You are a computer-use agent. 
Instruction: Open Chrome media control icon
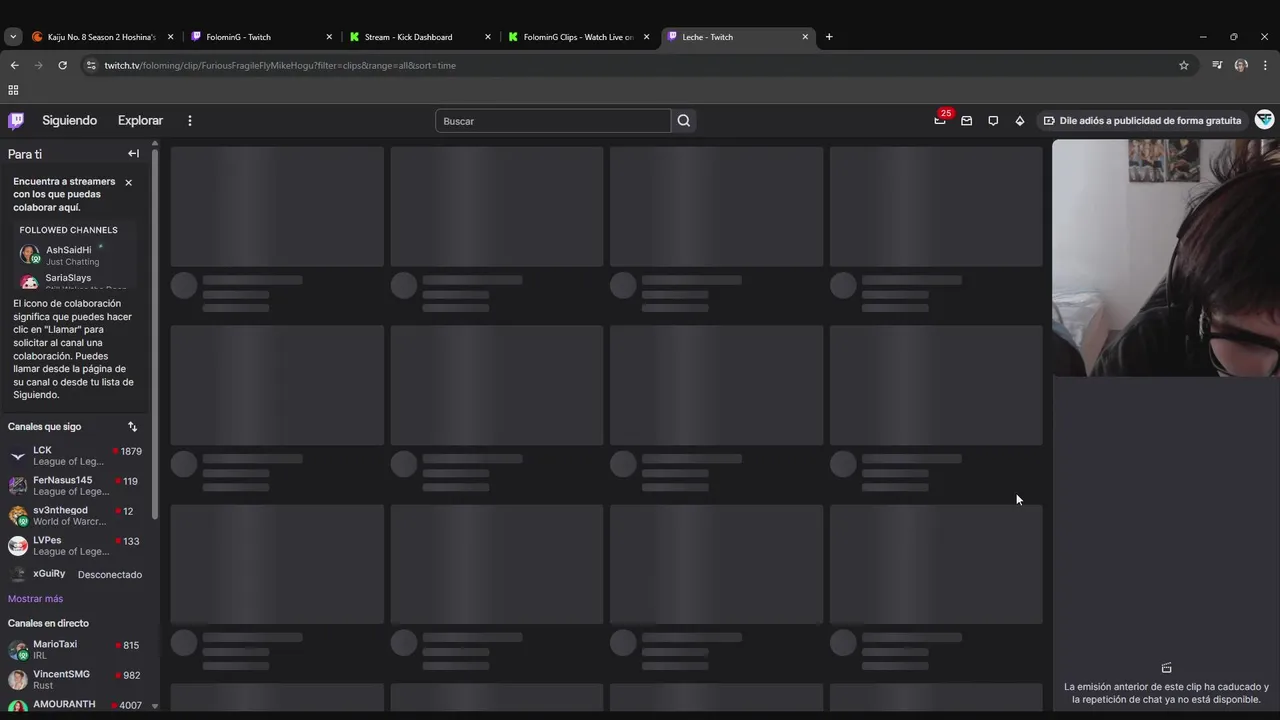pos(1217,65)
